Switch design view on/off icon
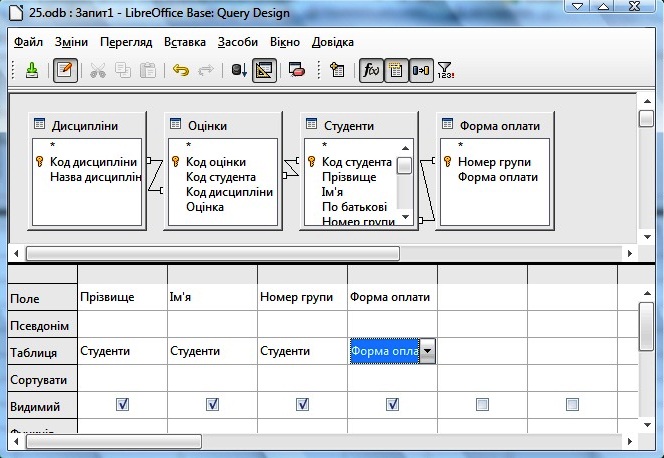 pyautogui.click(x=265, y=70)
